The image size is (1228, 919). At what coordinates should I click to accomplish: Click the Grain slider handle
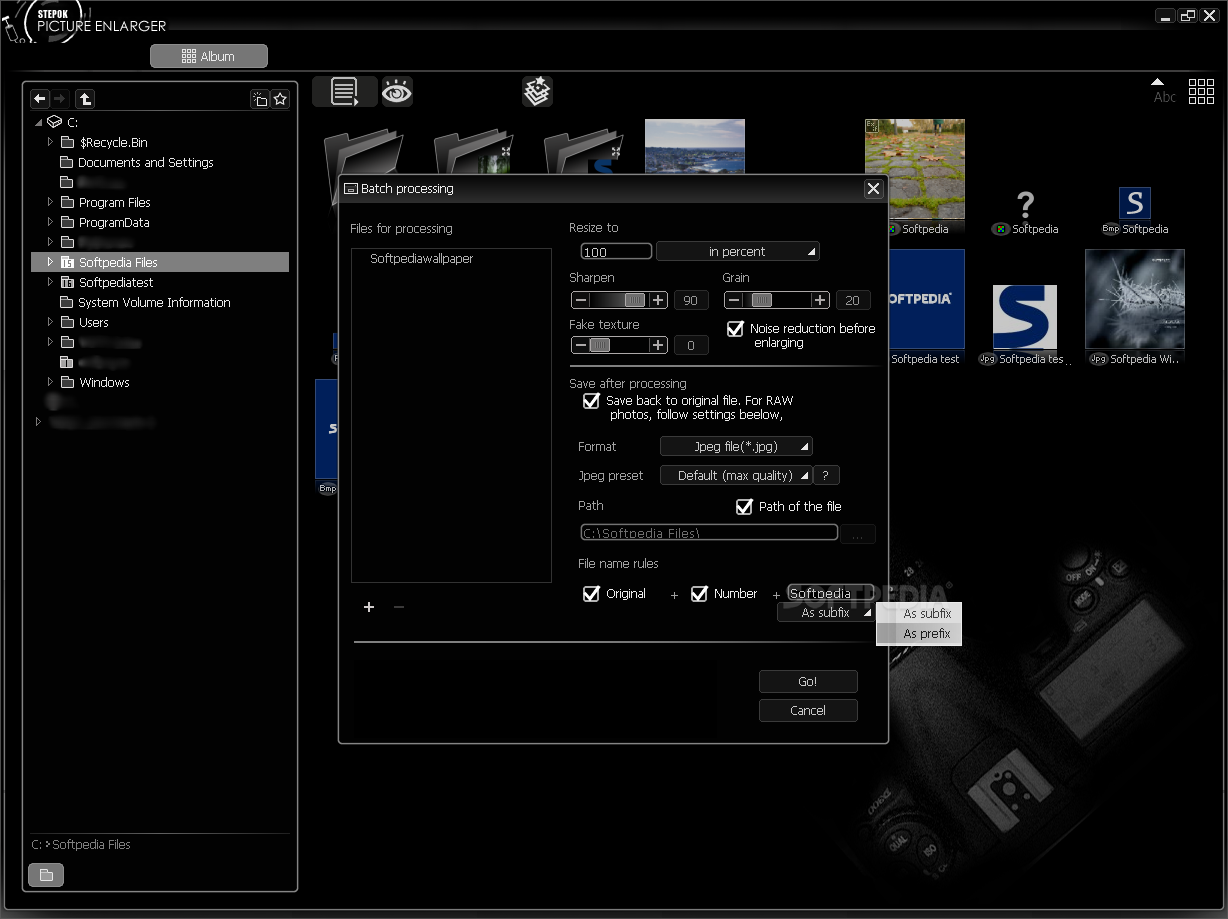(x=762, y=300)
